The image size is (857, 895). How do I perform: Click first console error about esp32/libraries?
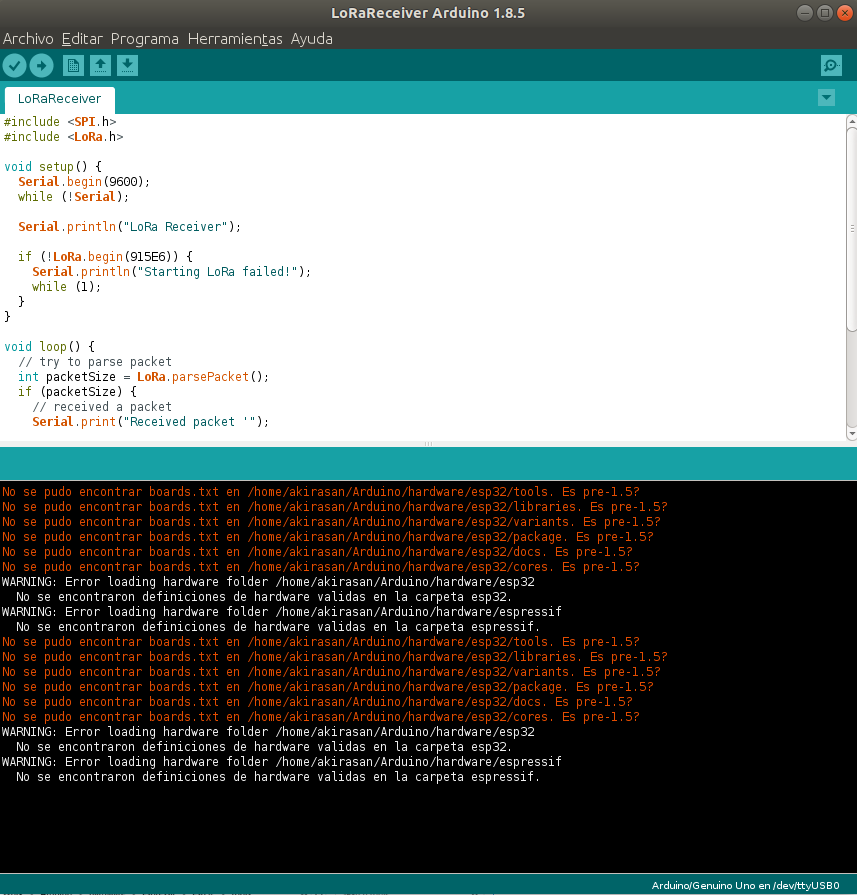[335, 507]
